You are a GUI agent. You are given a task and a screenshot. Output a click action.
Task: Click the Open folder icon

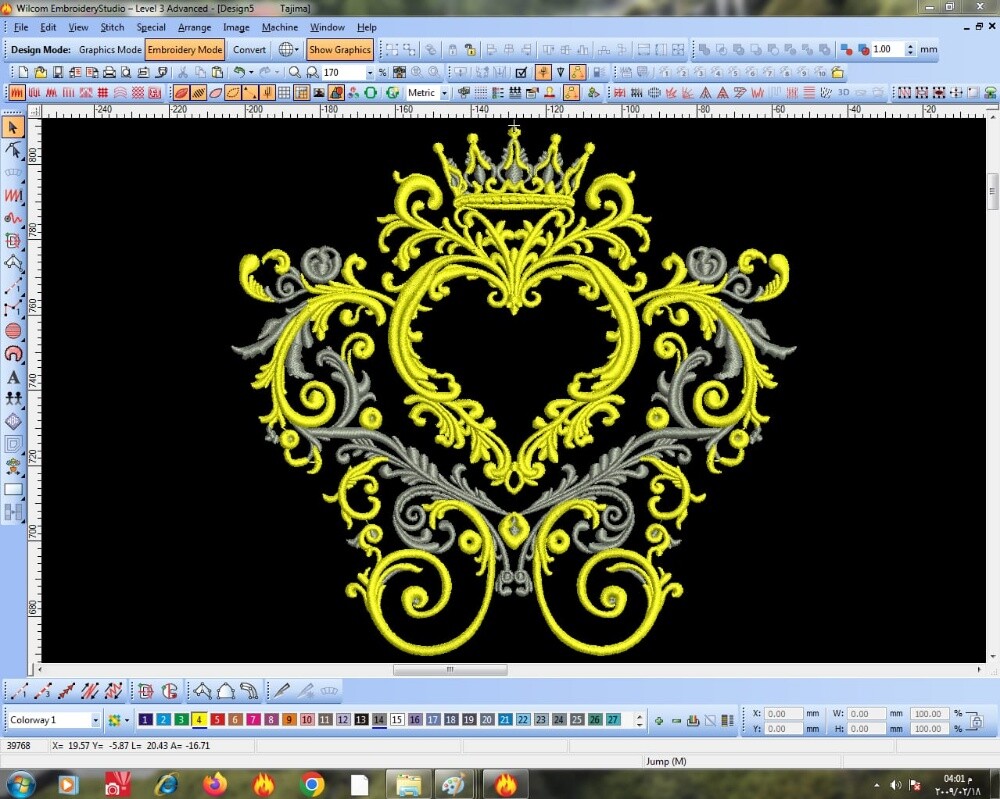40,73
